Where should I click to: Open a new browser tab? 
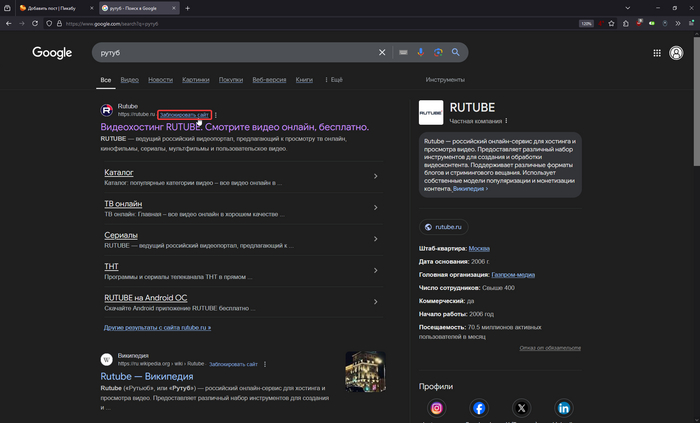click(188, 8)
